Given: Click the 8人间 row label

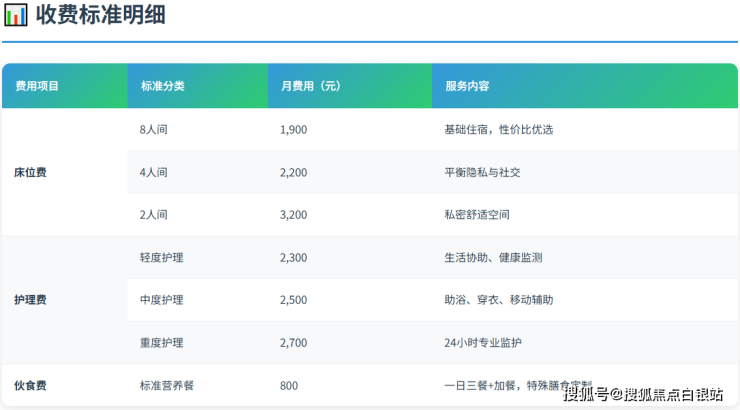Looking at the screenshot, I should (x=154, y=130).
